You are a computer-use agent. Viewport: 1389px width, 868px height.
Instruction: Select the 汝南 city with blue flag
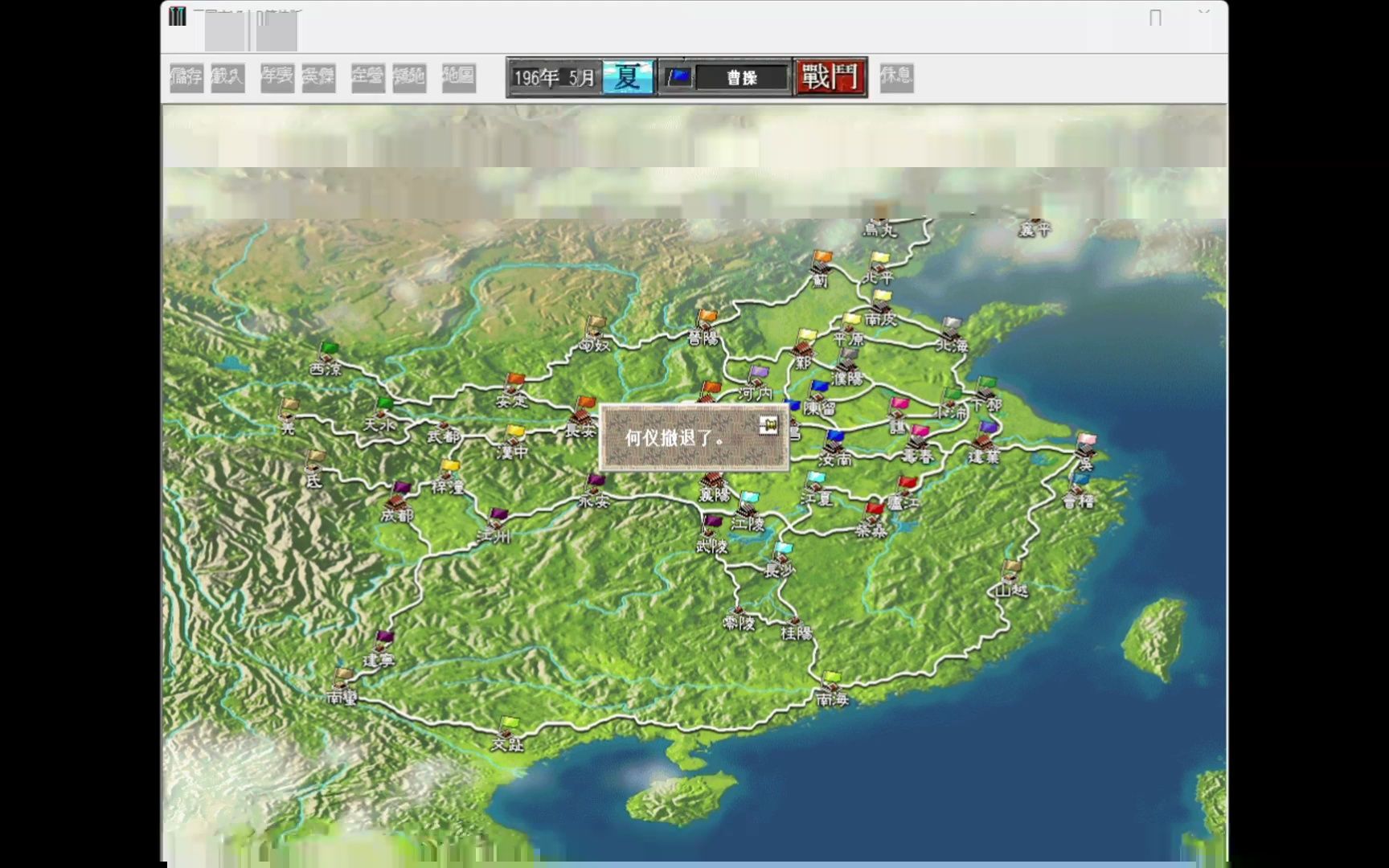[x=835, y=448]
